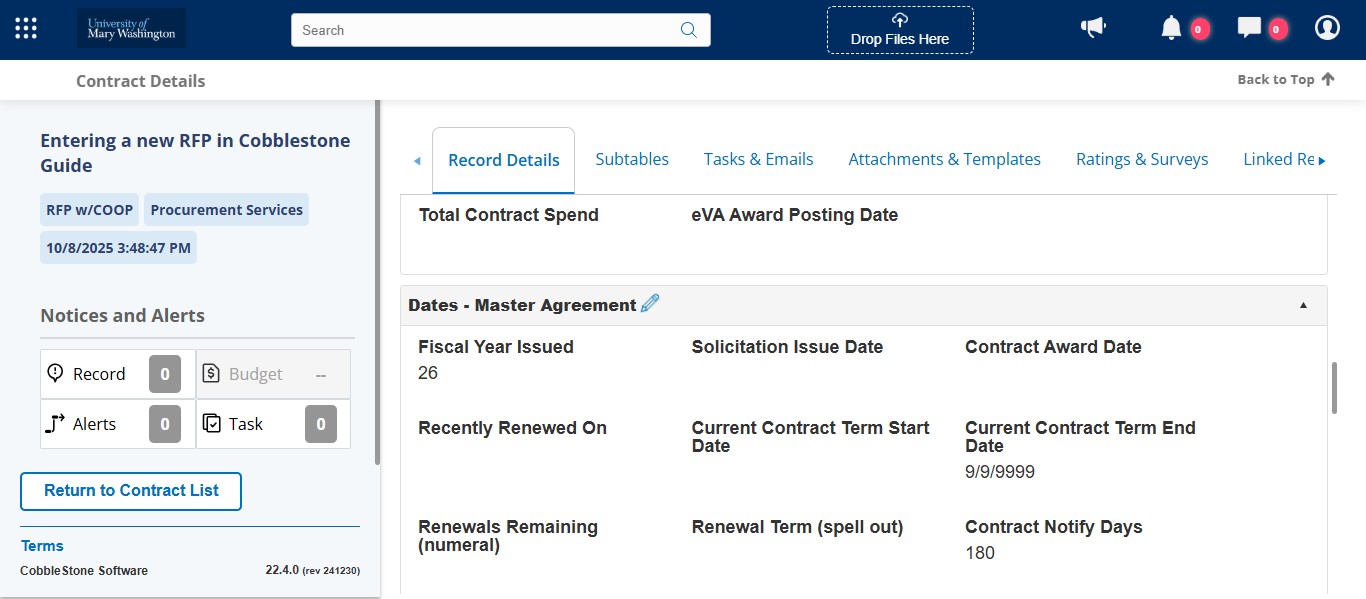Viewport: 1366px width, 599px height.
Task: Open the Attachments & Templates tab
Action: 944,159
